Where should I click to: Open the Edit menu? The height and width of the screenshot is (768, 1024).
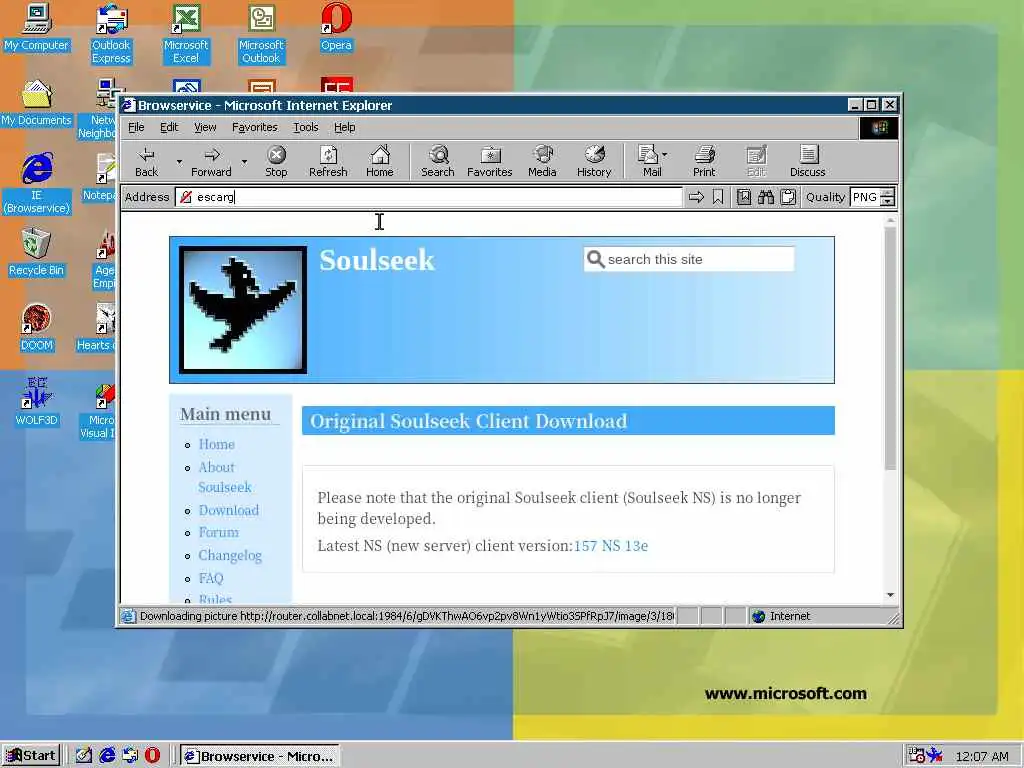168,127
